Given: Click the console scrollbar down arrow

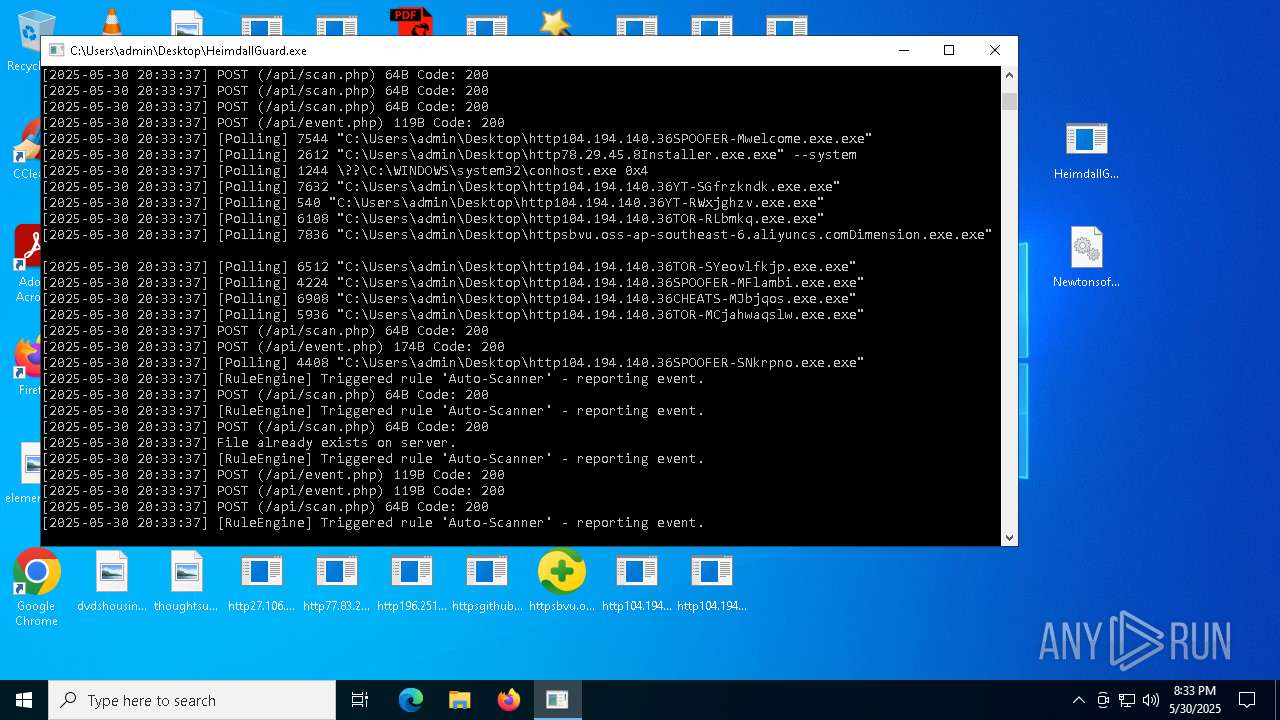Looking at the screenshot, I should click(1009, 537).
